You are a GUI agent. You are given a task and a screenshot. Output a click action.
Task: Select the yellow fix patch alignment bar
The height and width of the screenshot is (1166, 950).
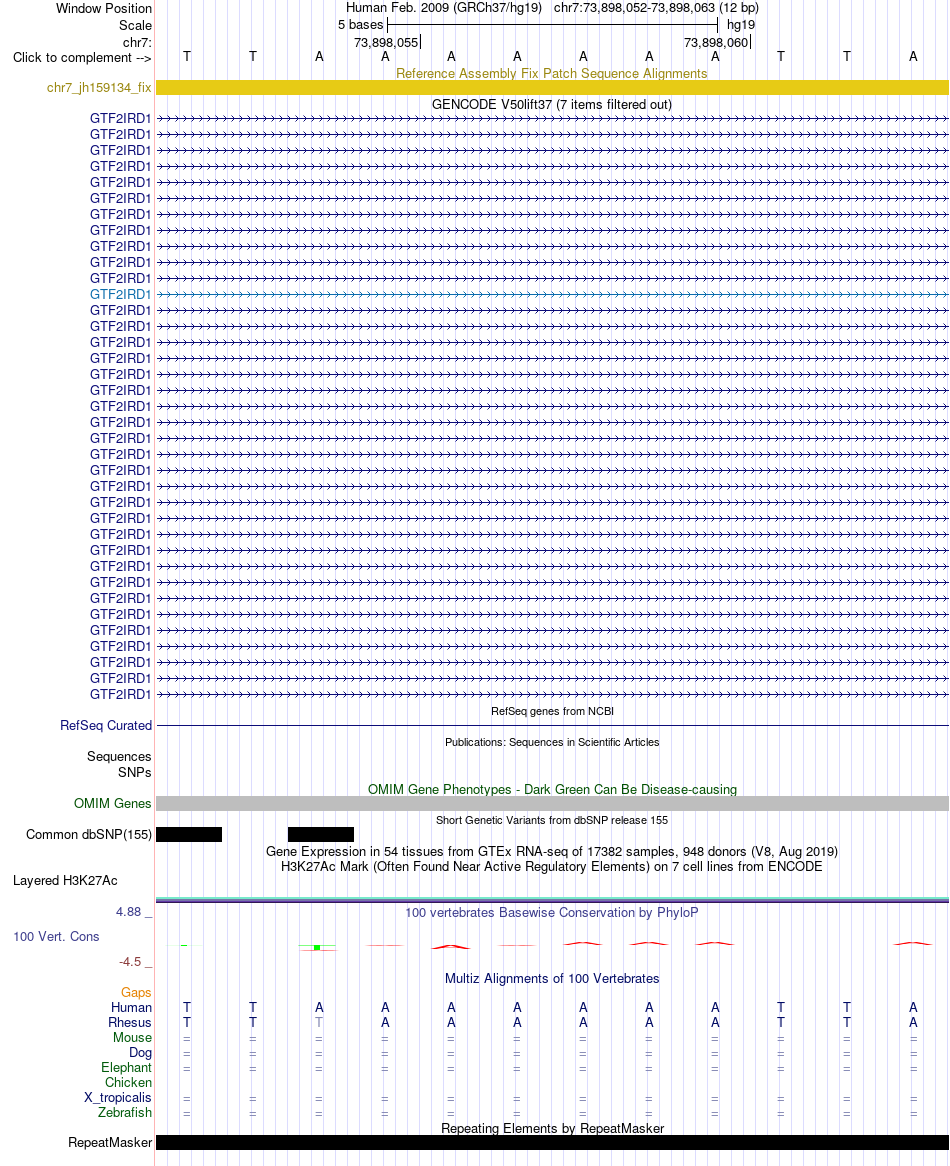point(552,88)
